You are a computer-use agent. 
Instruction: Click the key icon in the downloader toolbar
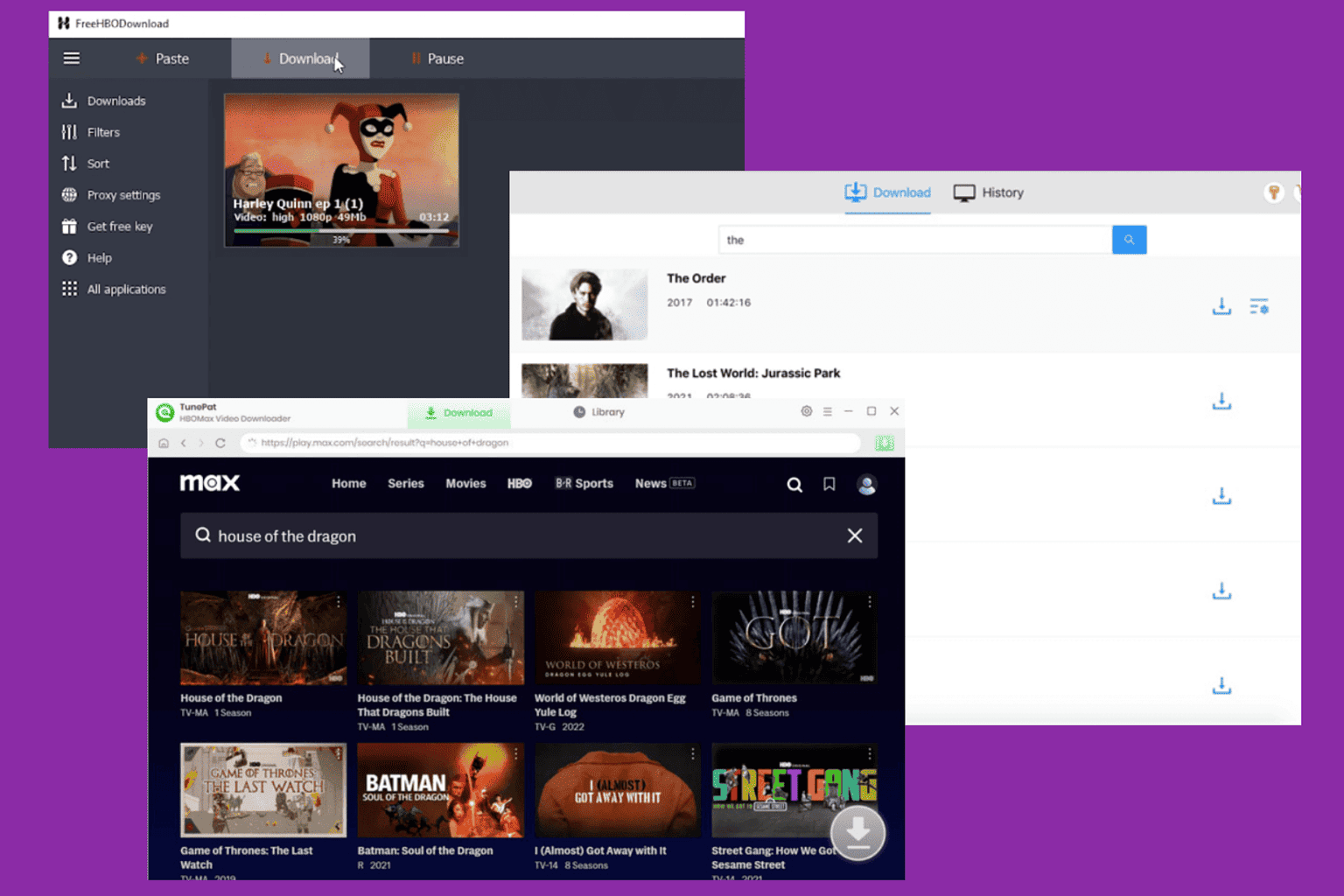(x=1275, y=192)
